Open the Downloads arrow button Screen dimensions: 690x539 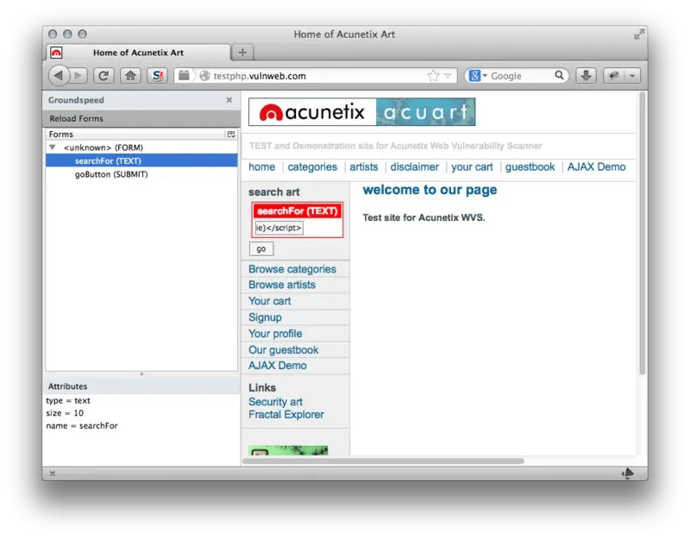click(587, 76)
